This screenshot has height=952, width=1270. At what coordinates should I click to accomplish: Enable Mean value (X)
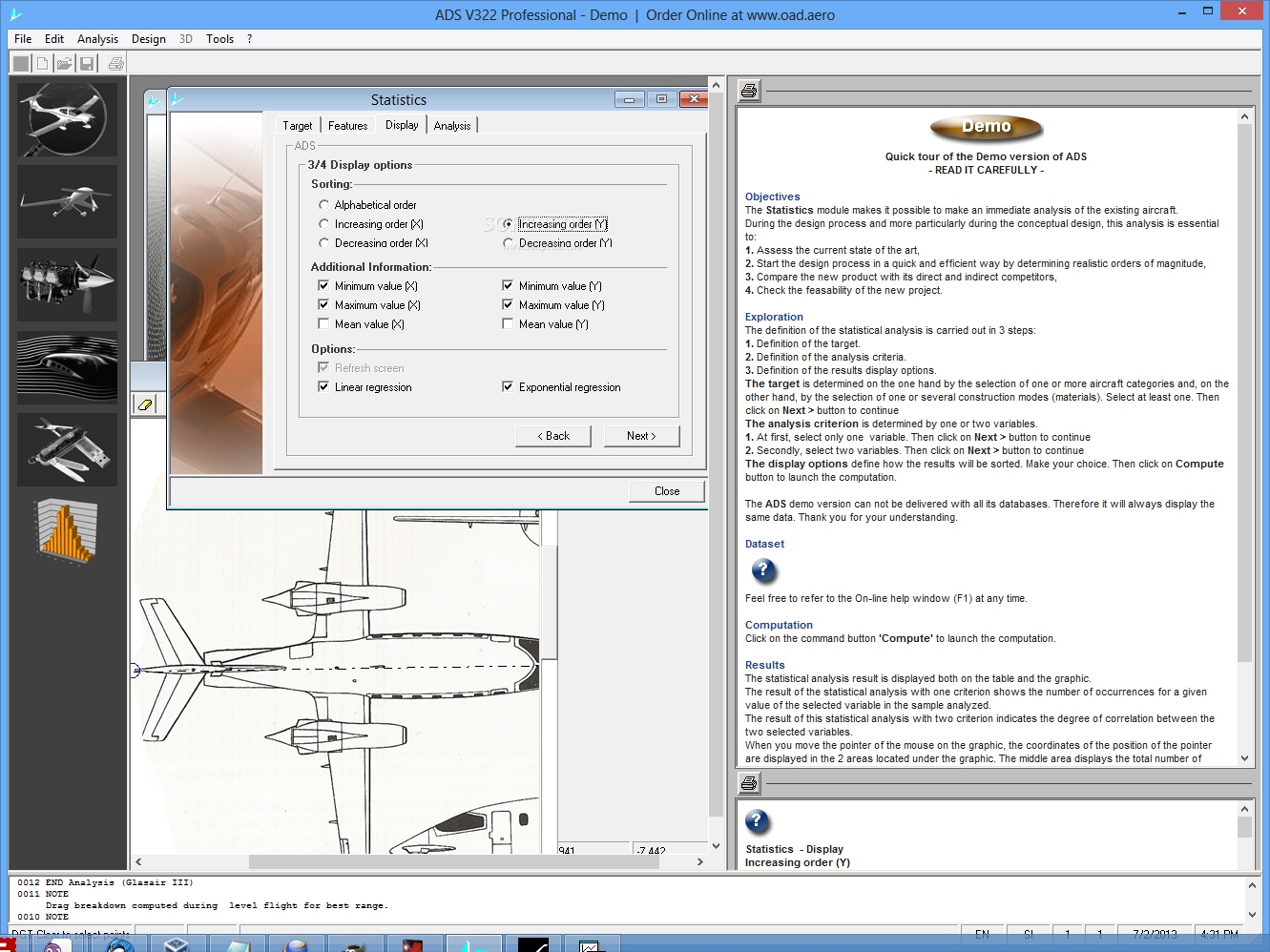[362, 324]
